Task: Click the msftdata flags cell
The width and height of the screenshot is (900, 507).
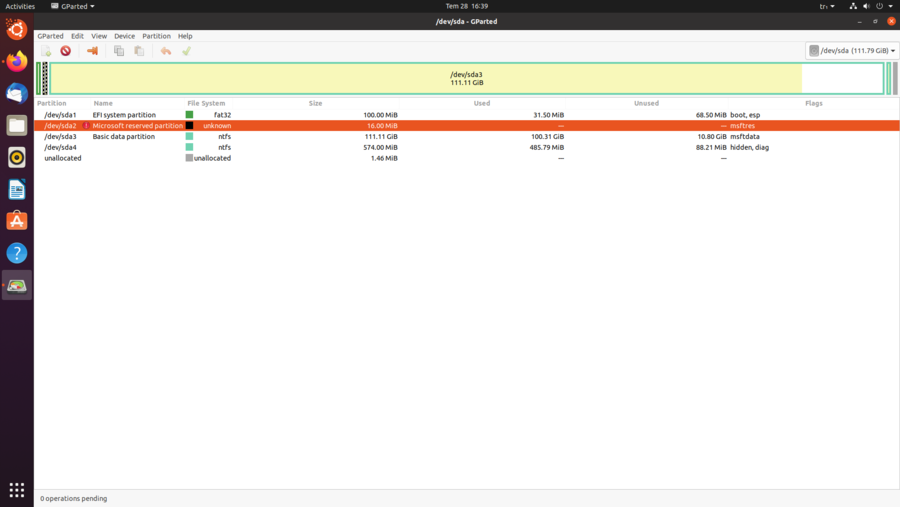Action: pyautogui.click(x=745, y=137)
